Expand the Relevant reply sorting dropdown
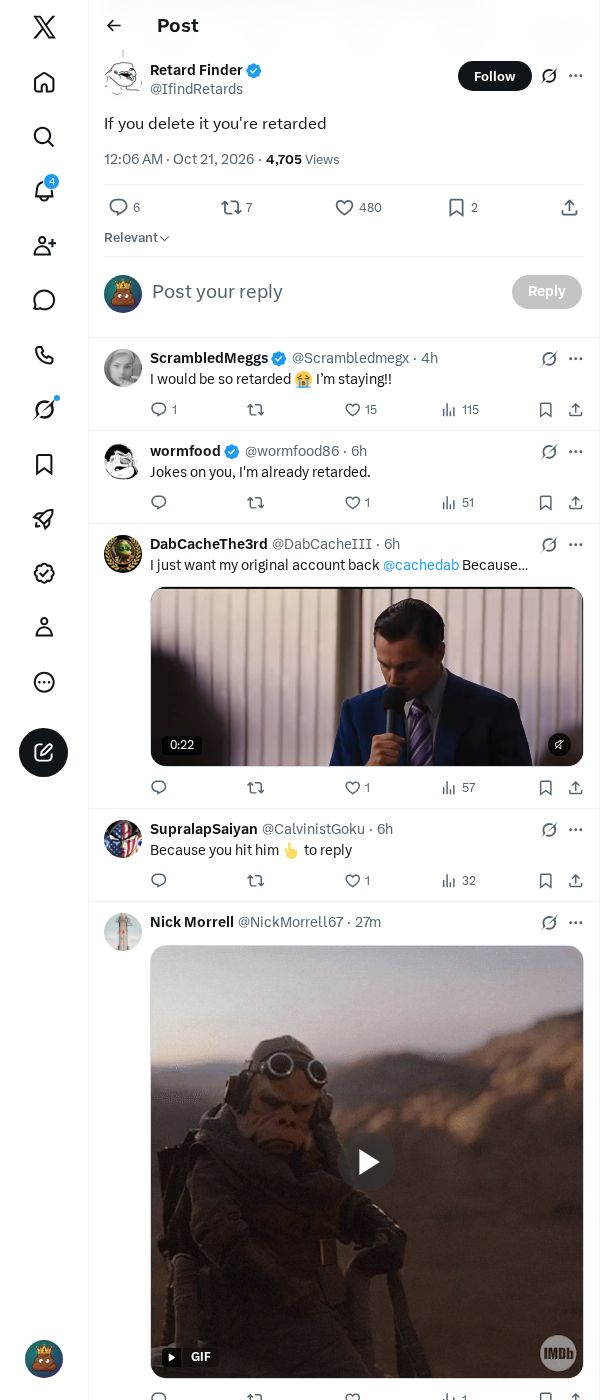The width and height of the screenshot is (600, 1400). tap(137, 238)
